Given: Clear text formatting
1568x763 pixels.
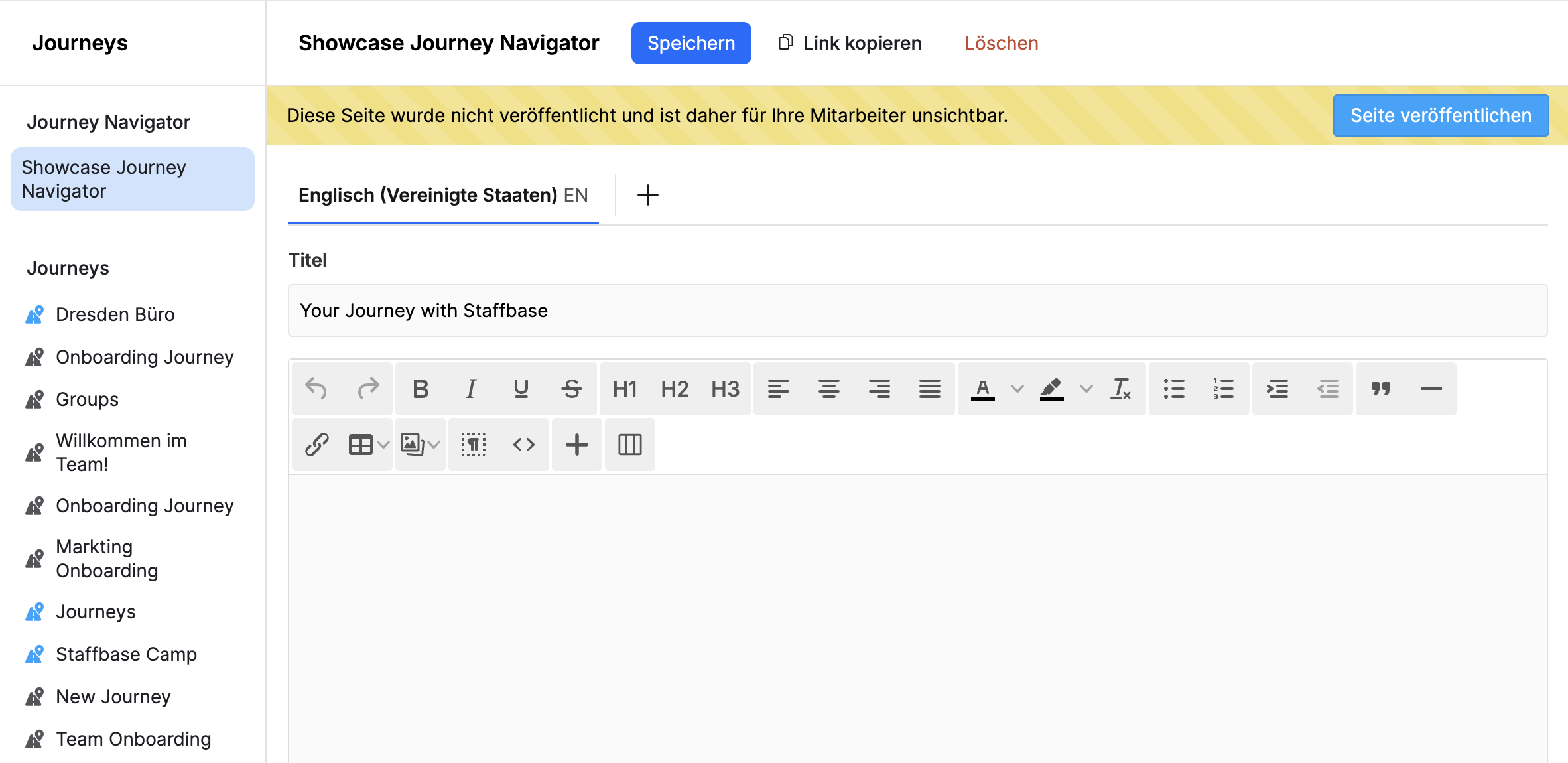Looking at the screenshot, I should [x=1121, y=389].
